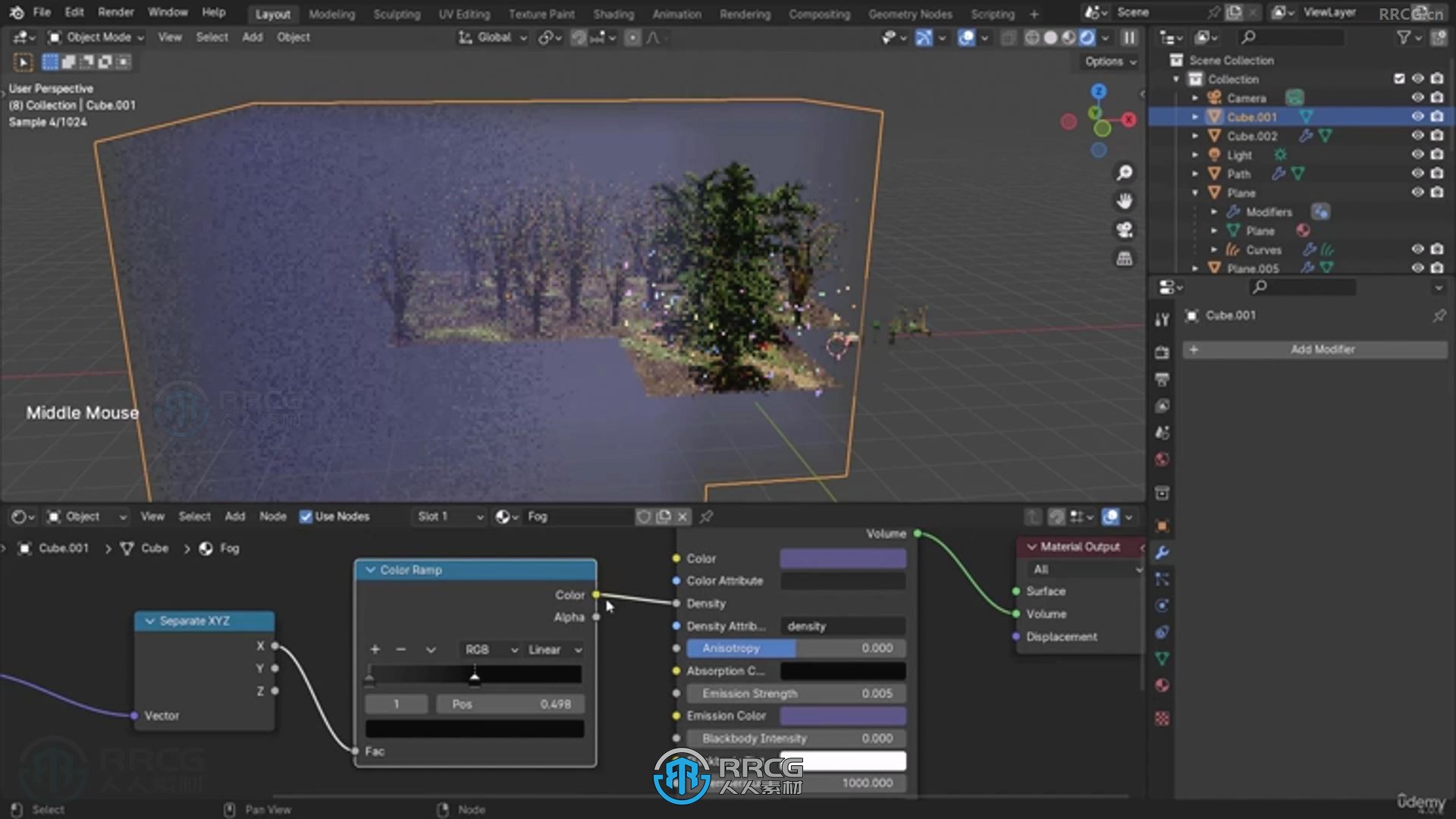Hide the Light object in outliner
This screenshot has width=1456, height=819.
coord(1418,154)
